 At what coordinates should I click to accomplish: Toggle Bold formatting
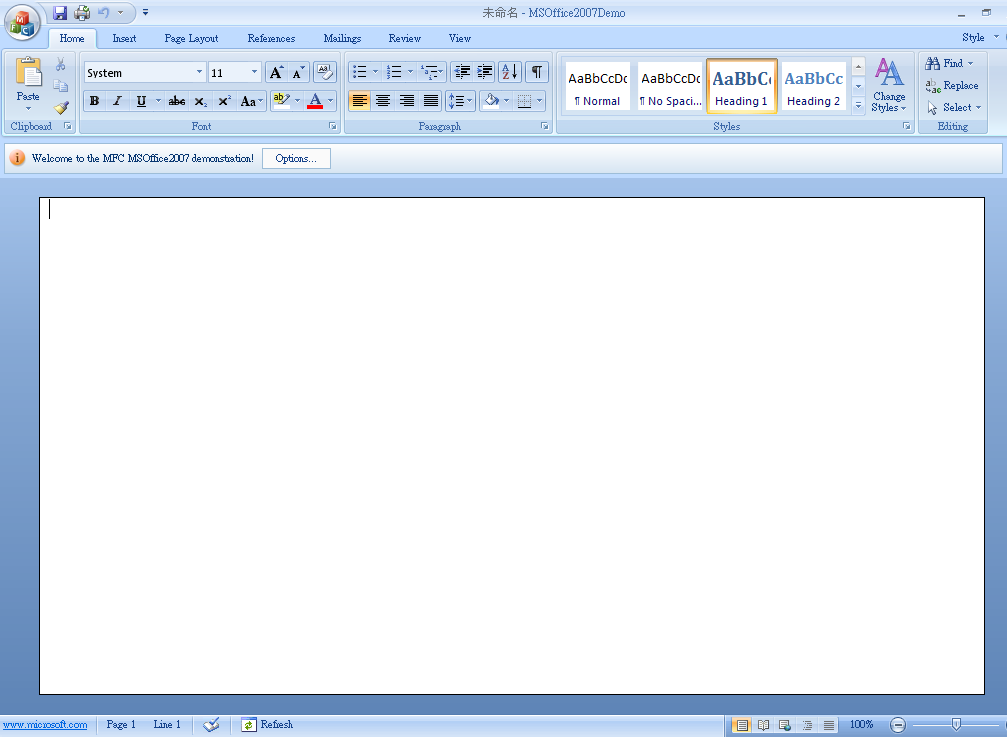pos(94,101)
